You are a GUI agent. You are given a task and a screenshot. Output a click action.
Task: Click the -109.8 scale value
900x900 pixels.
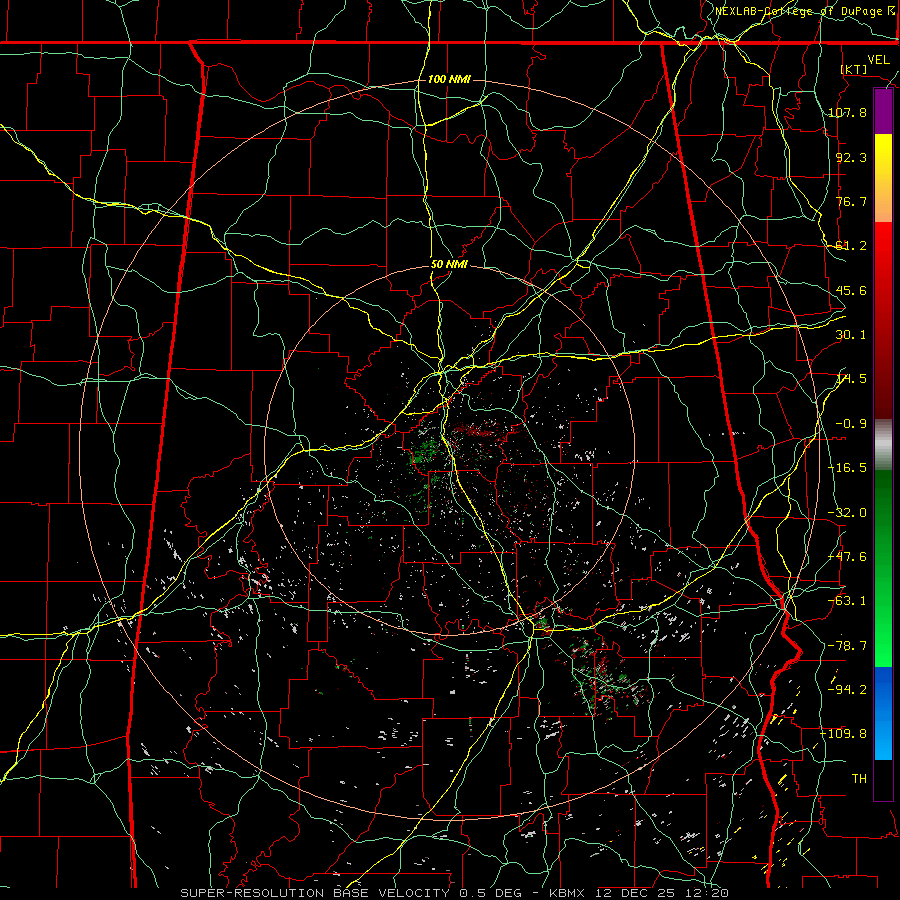[843, 734]
